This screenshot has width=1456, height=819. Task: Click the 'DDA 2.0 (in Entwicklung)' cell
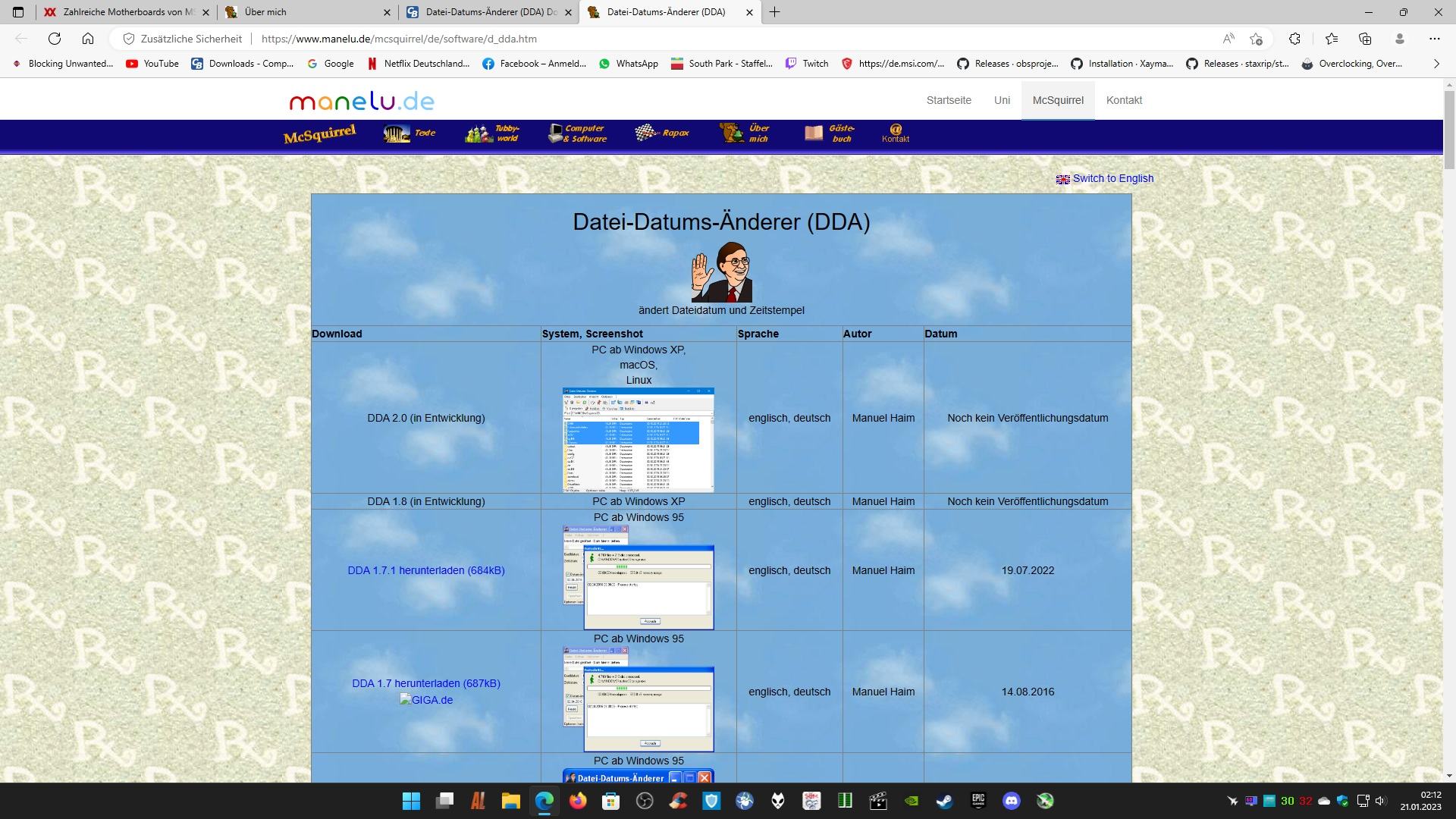coord(426,418)
